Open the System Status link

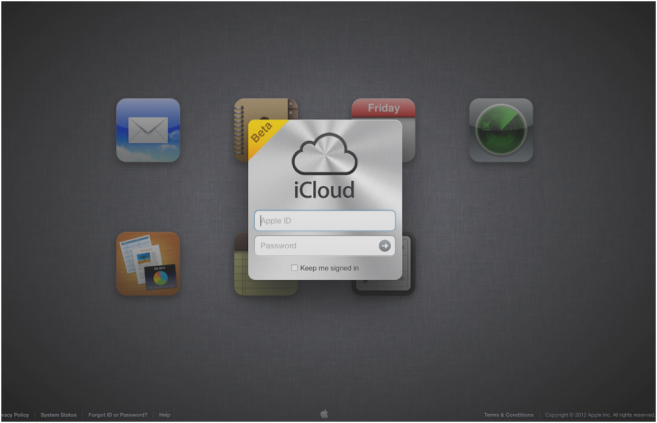(x=59, y=415)
